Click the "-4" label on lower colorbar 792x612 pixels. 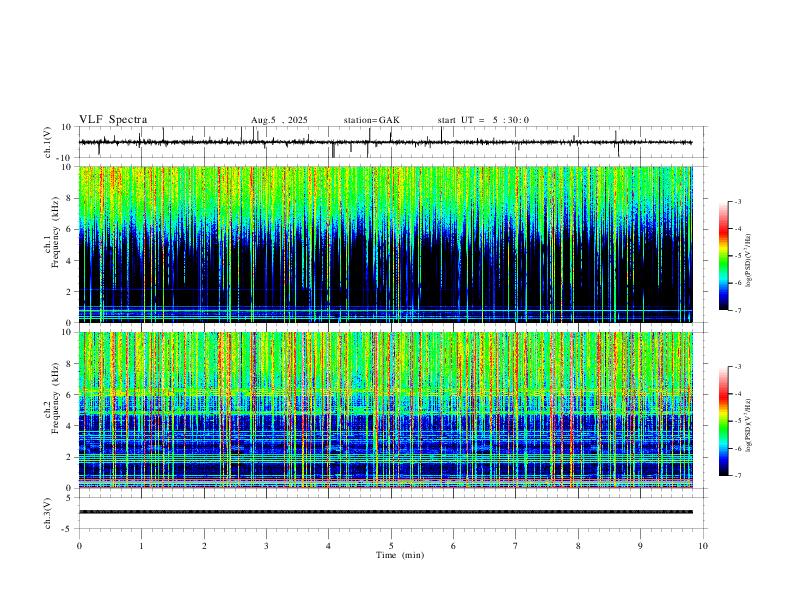738,394
